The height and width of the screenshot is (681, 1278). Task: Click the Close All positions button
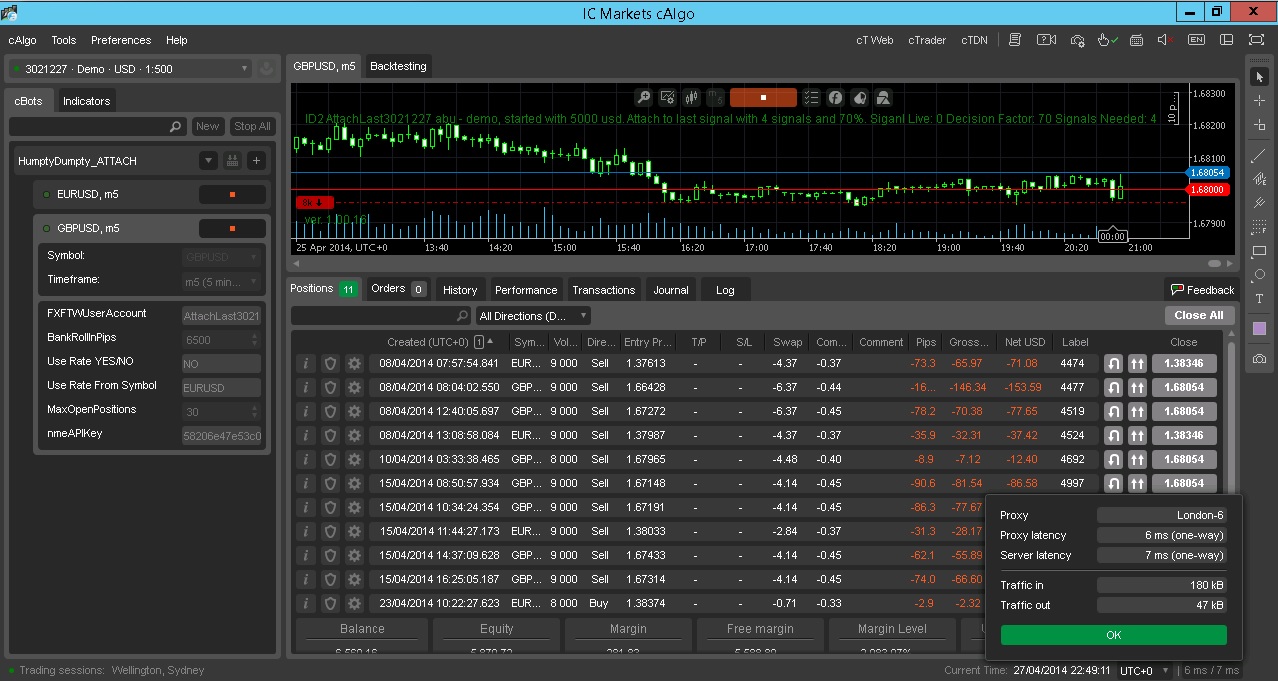click(1198, 315)
